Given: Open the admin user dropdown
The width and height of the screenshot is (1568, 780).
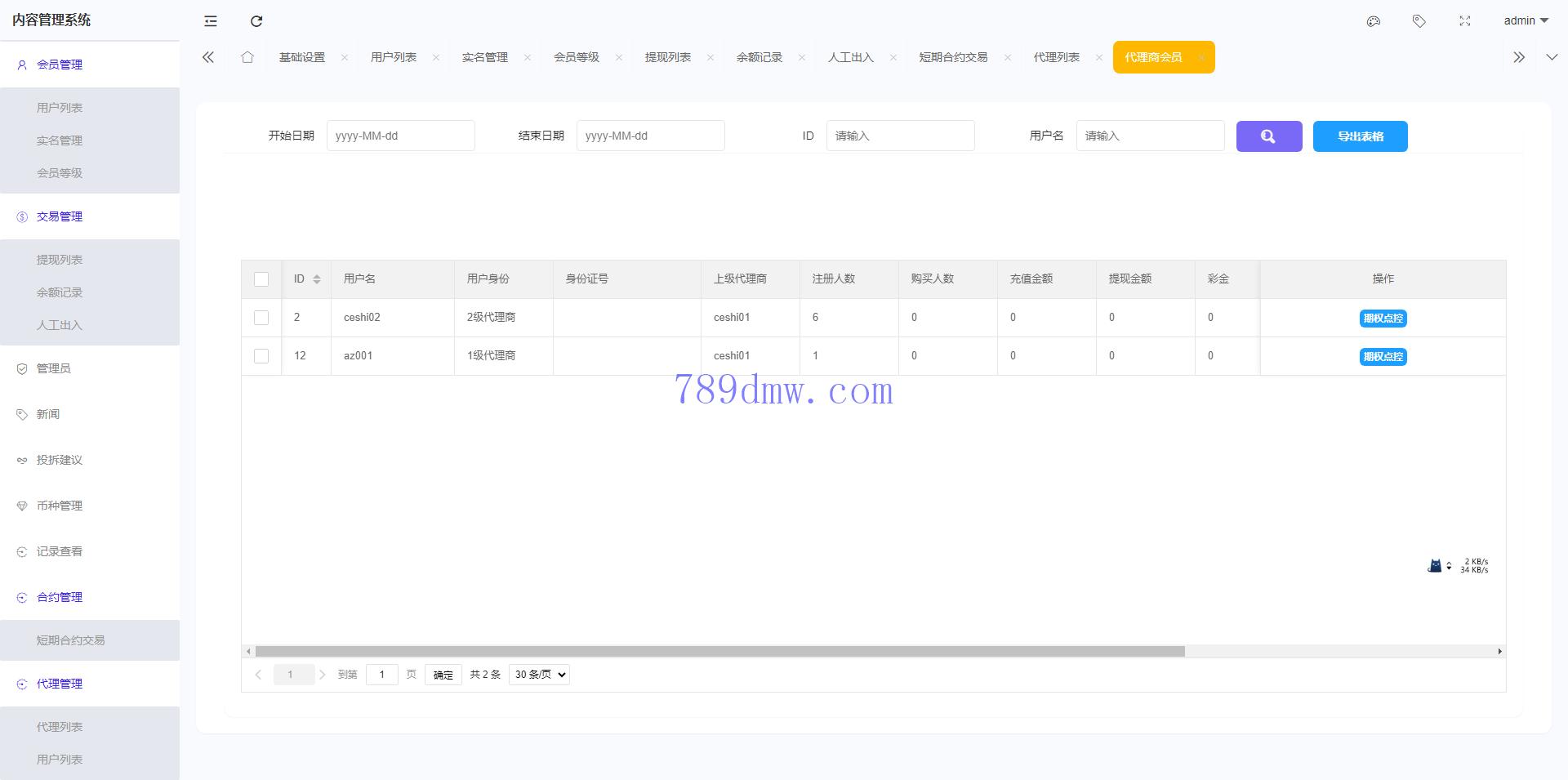Looking at the screenshot, I should click(x=1526, y=21).
